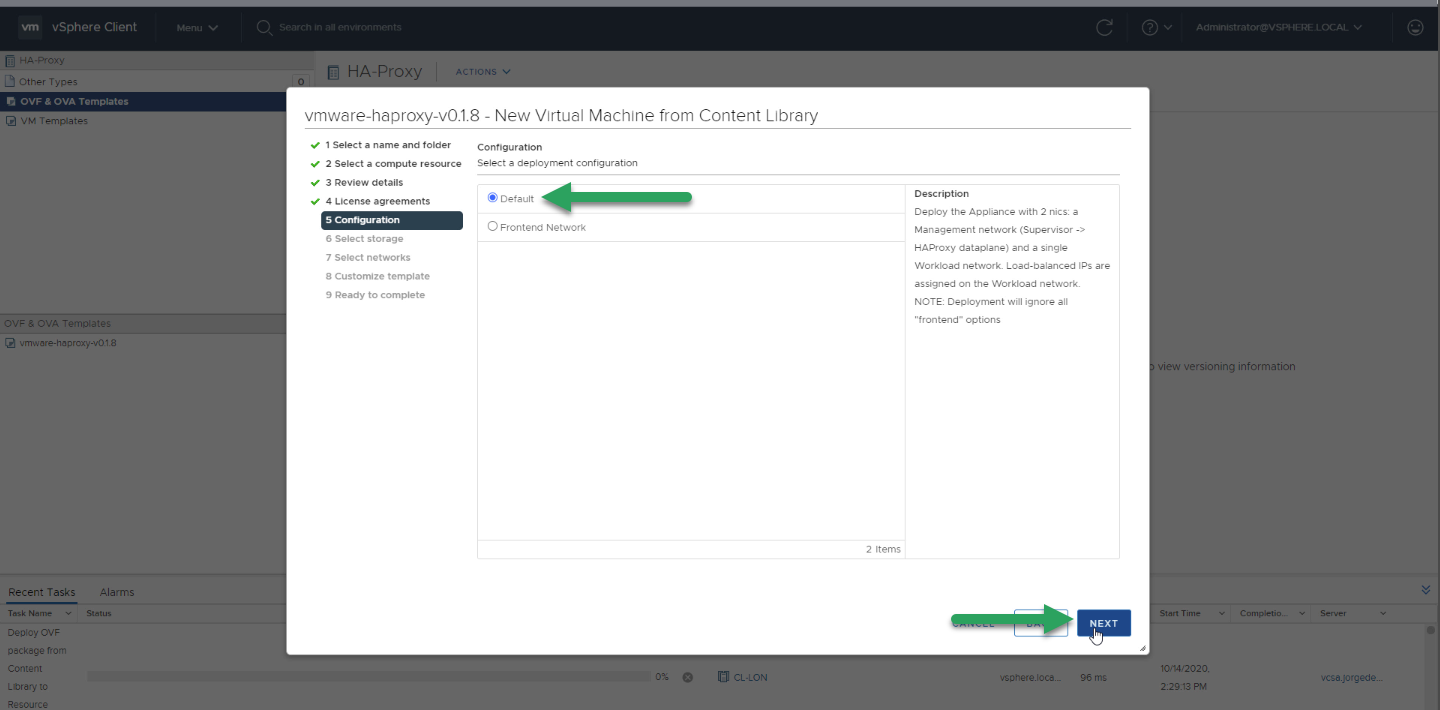Screen dimensions: 1440x710
Task: Select step 5 Configuration
Action: tap(392, 220)
